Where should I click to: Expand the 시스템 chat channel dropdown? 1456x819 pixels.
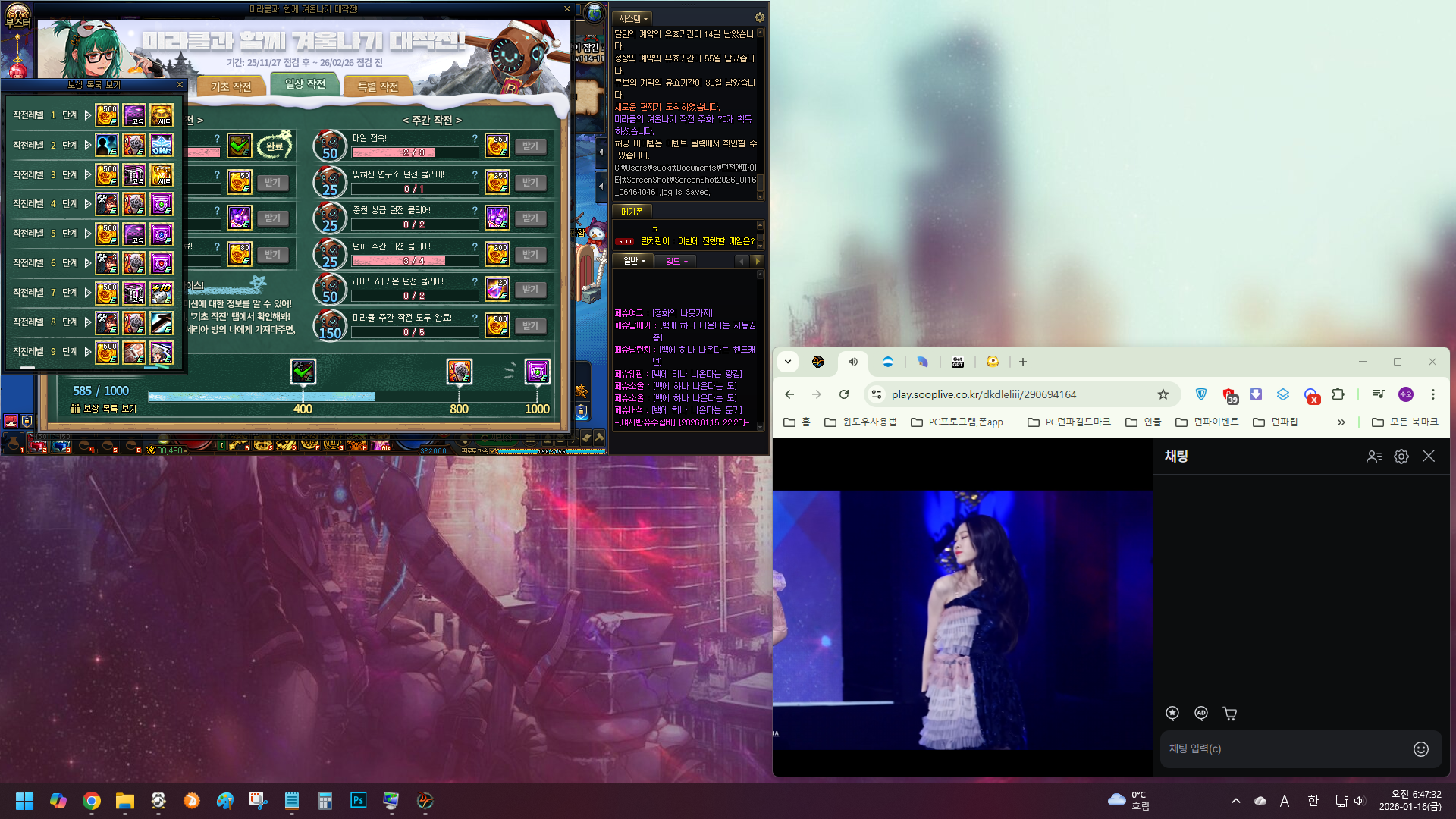pos(634,18)
